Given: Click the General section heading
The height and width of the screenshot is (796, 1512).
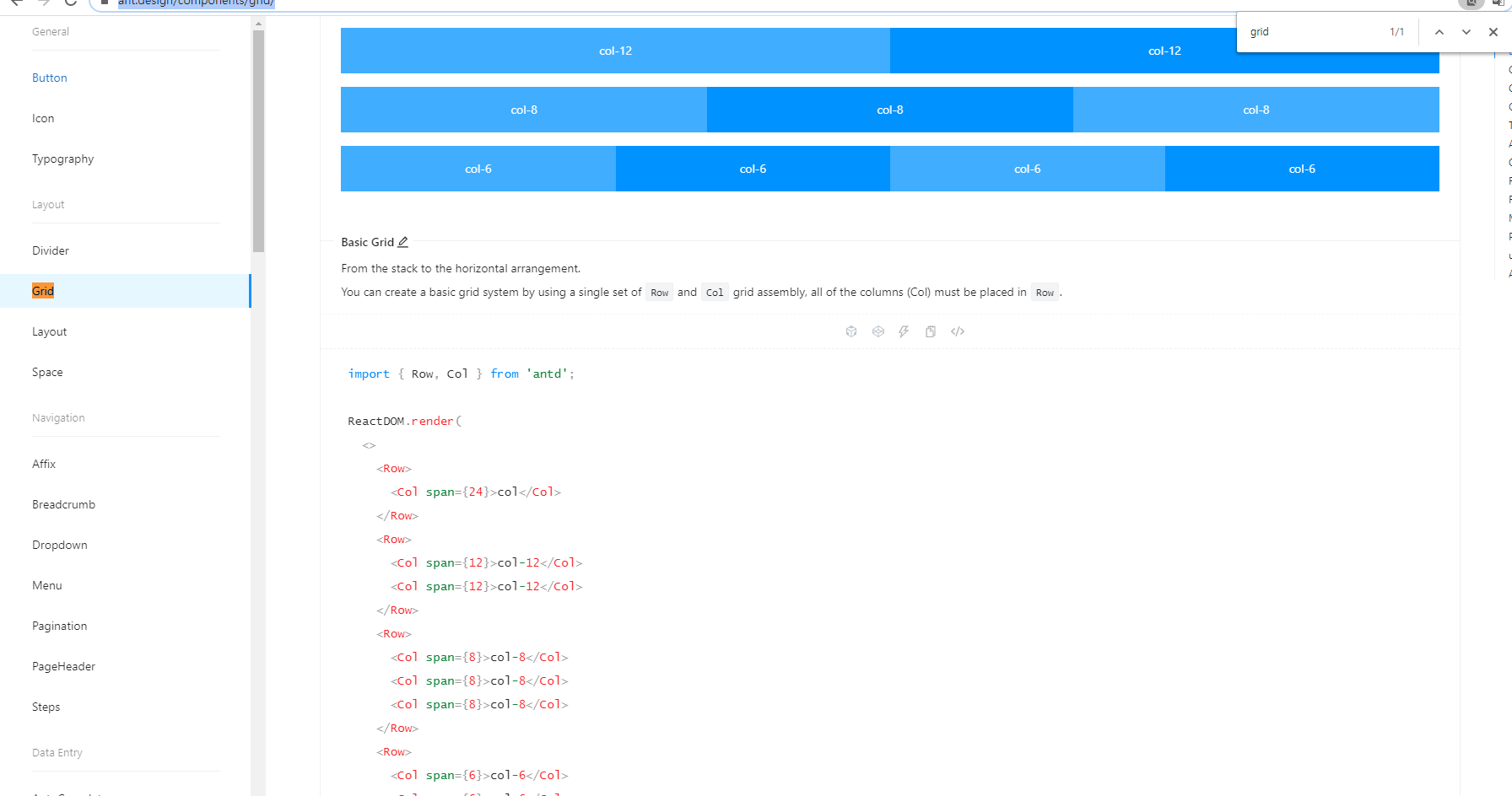Looking at the screenshot, I should click(51, 32).
